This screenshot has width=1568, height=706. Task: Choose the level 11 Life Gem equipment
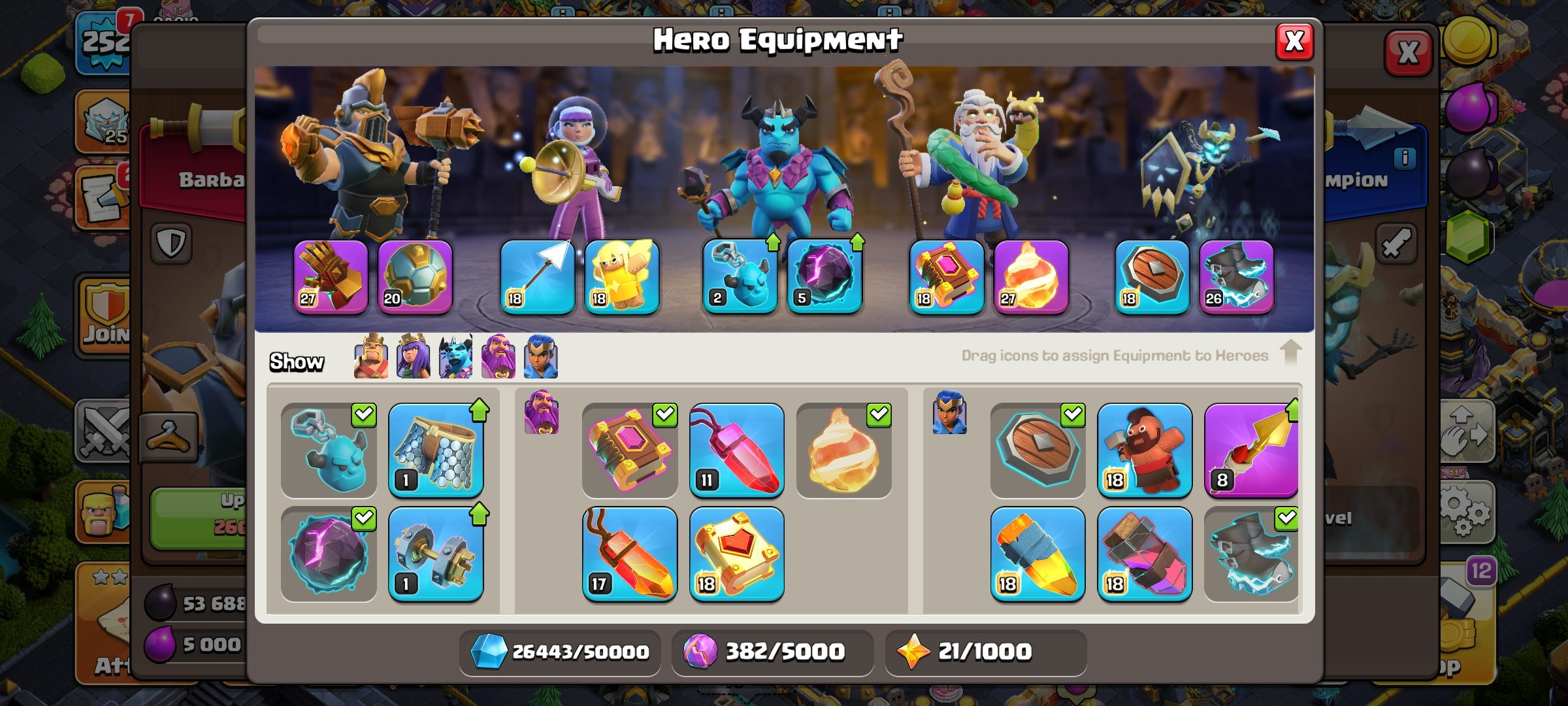(x=736, y=450)
